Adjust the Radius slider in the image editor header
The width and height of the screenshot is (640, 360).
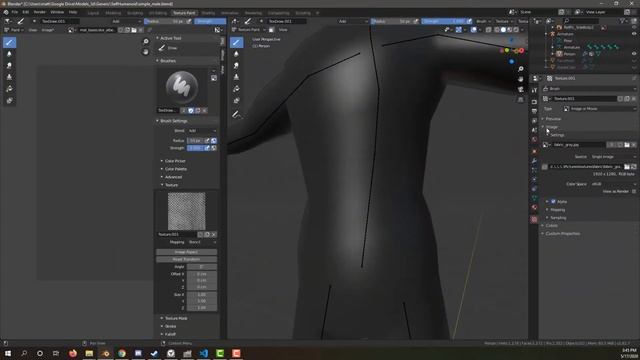coord(165,21)
